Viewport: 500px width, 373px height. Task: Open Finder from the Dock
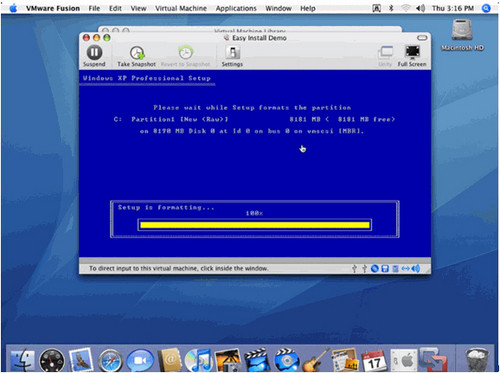click(x=23, y=360)
